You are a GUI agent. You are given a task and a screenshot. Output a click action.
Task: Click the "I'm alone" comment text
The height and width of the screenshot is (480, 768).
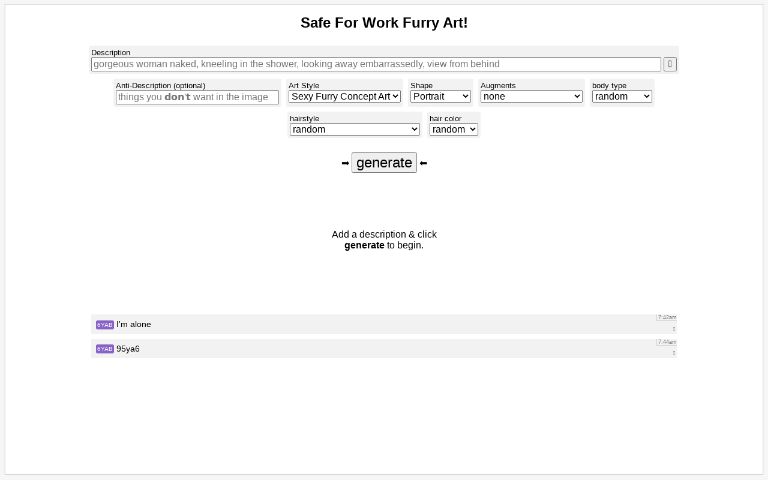[x=134, y=325]
